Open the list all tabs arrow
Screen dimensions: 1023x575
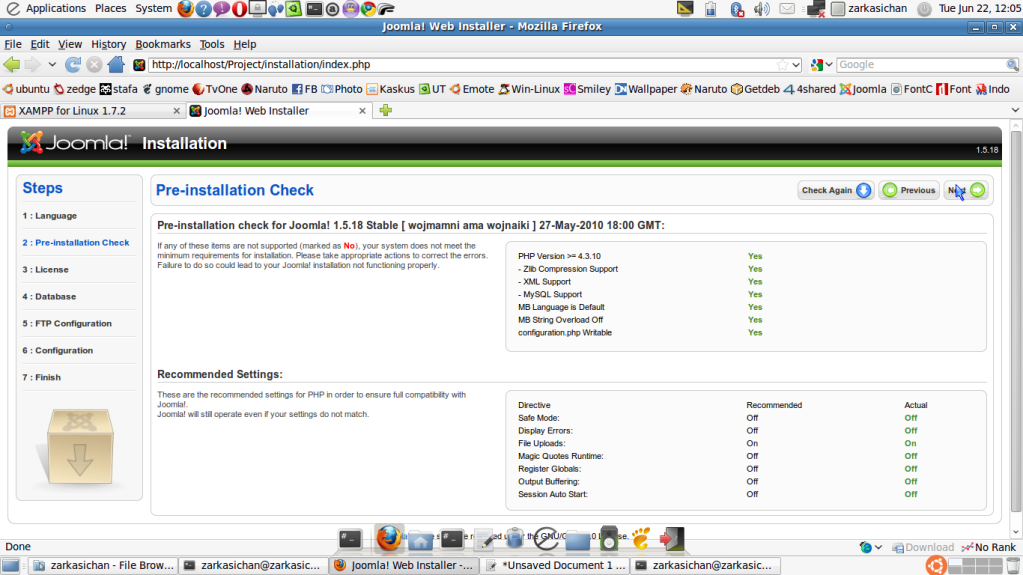click(1015, 110)
